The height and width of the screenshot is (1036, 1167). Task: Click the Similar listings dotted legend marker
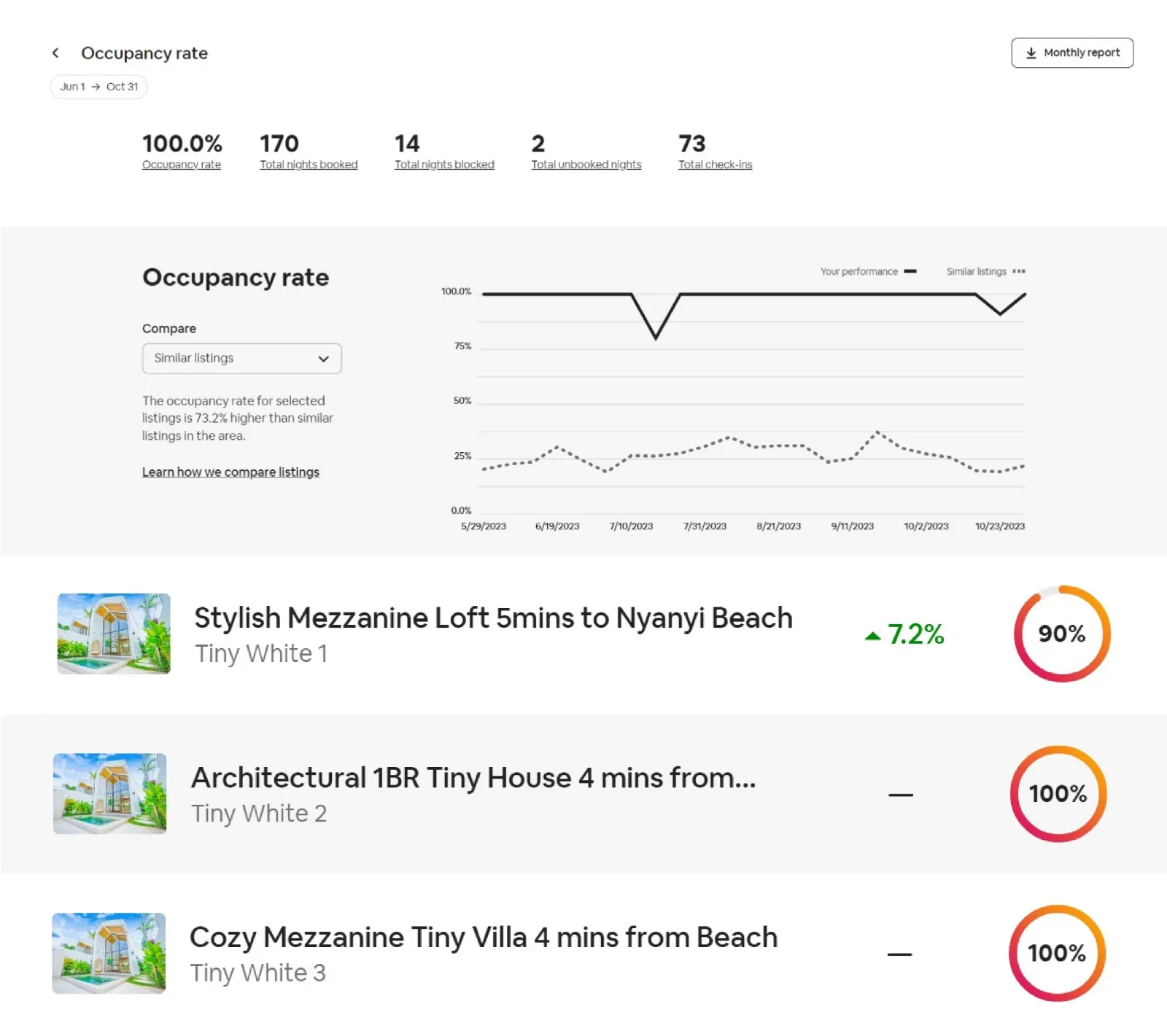pos(1018,271)
